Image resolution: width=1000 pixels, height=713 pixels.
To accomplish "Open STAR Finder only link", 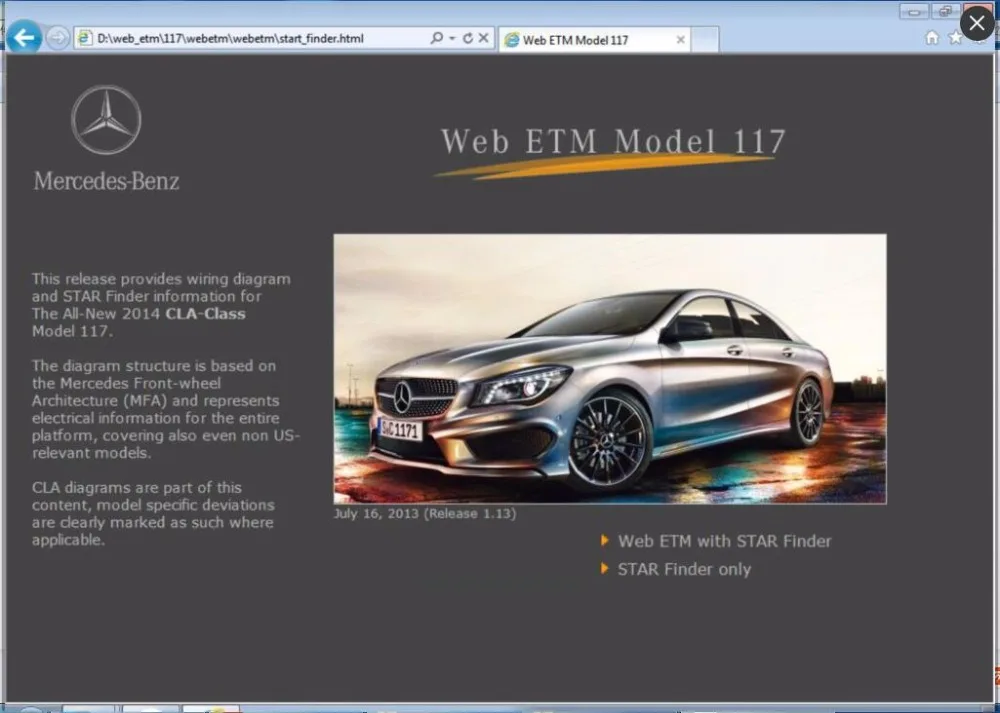I will [x=684, y=570].
